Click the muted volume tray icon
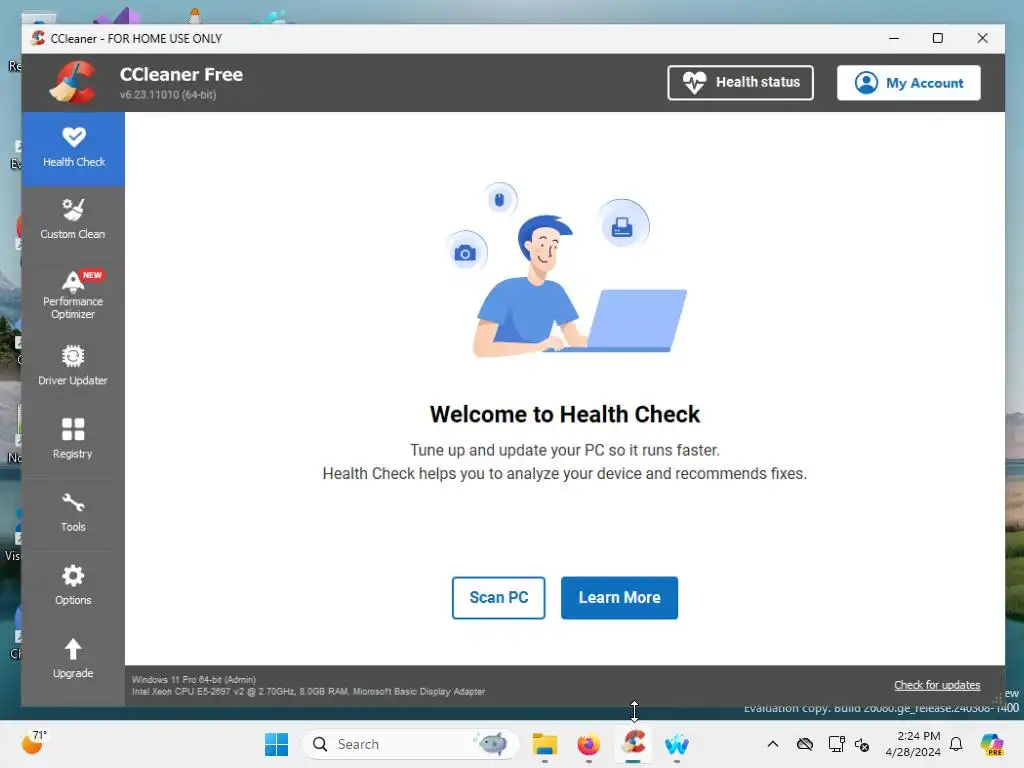 tap(863, 744)
